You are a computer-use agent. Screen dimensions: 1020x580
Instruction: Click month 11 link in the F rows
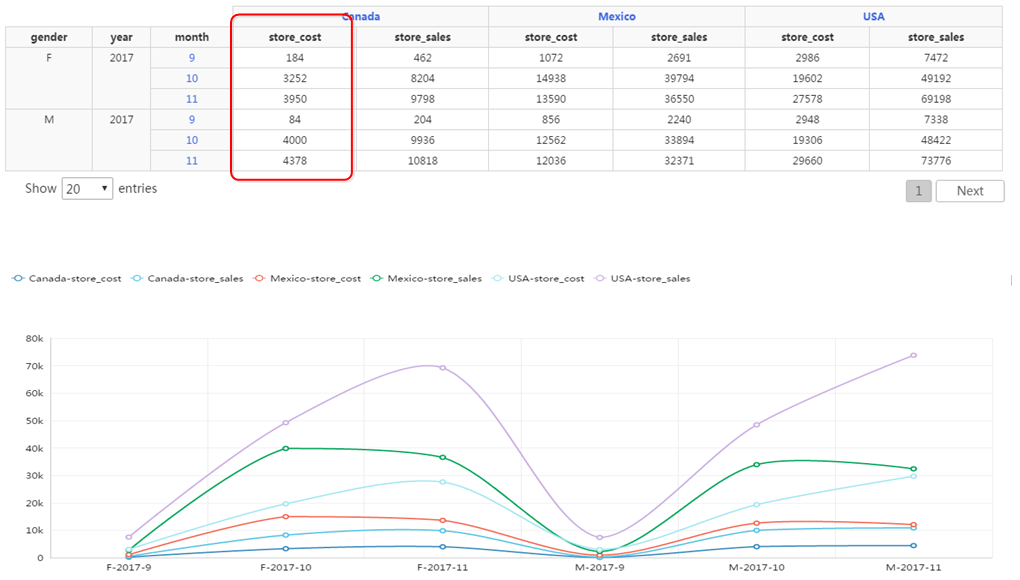tap(191, 99)
